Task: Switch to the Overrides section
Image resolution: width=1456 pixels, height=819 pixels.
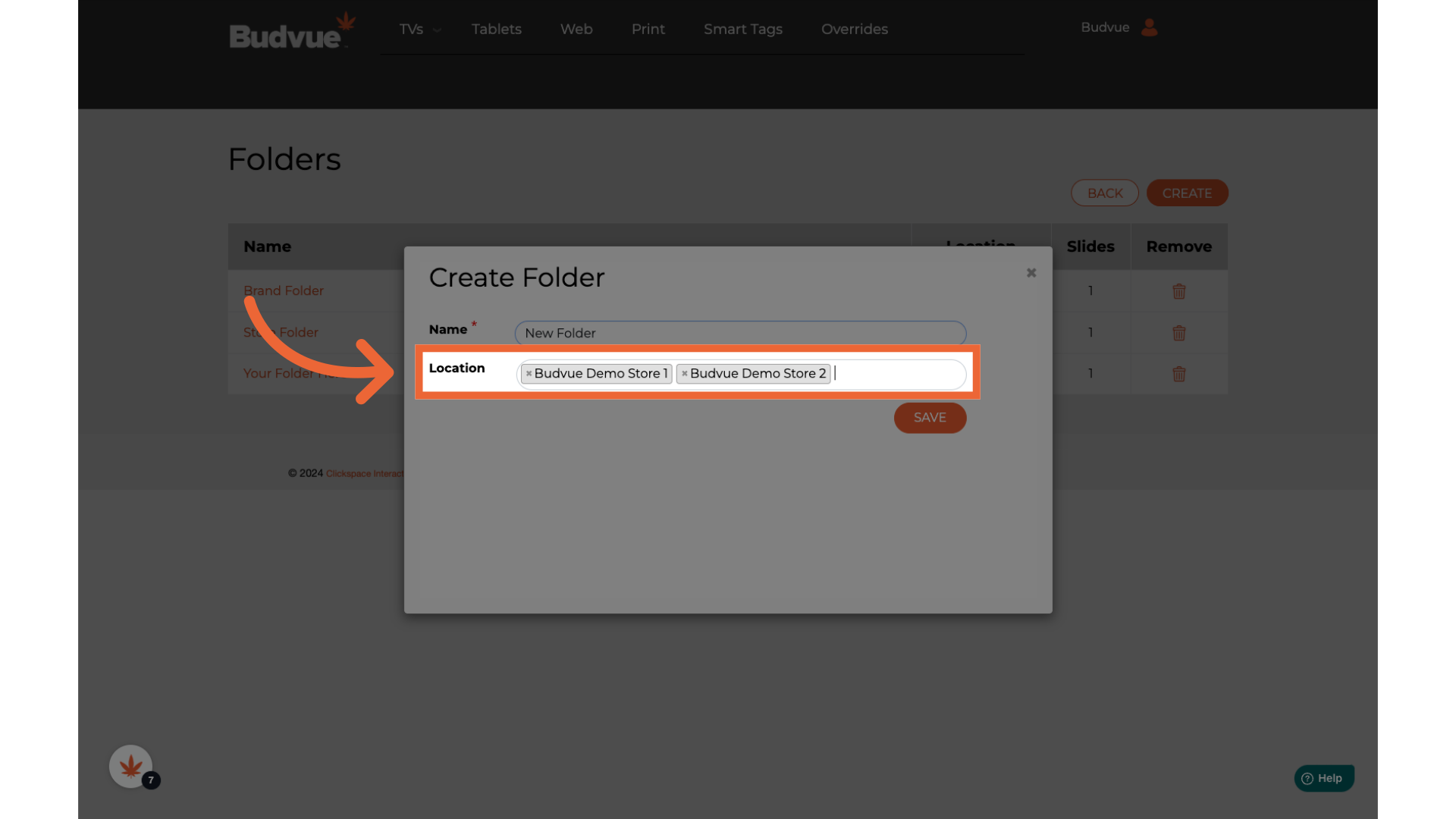Action: coord(854,30)
